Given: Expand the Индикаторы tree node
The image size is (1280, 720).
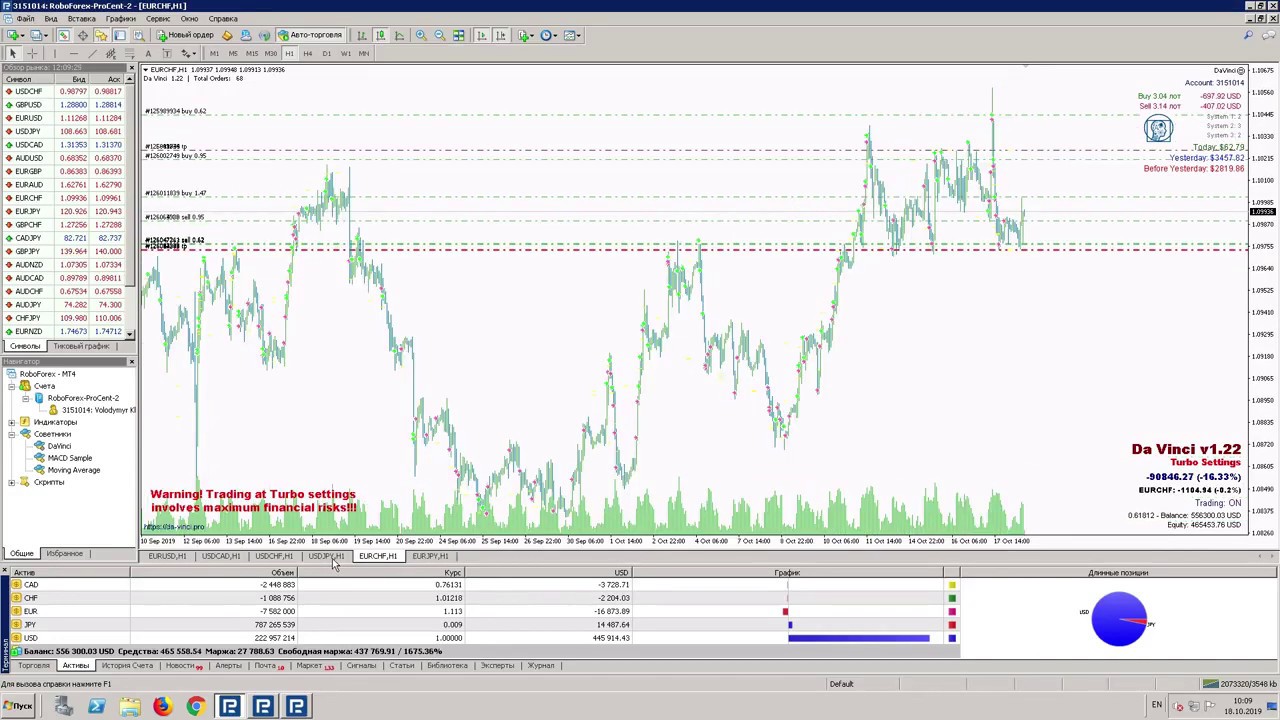Looking at the screenshot, I should coord(12,422).
